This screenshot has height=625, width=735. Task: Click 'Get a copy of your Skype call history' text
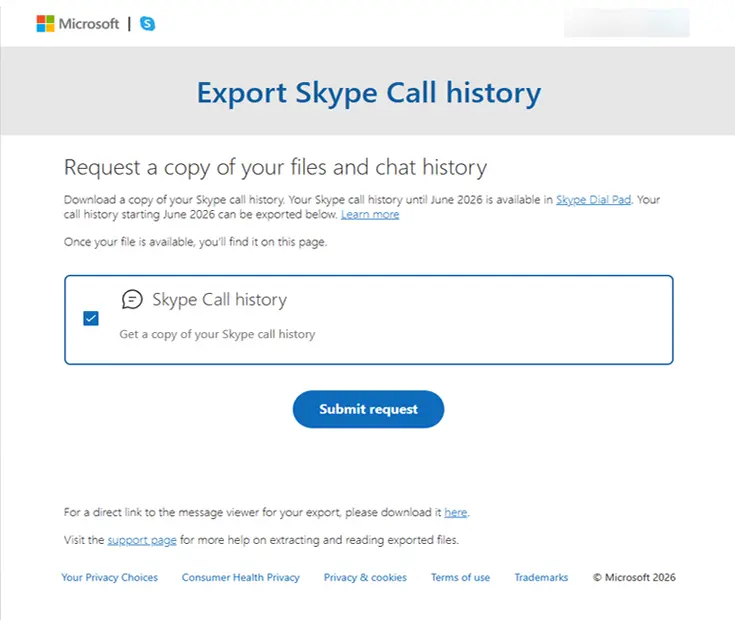click(218, 334)
